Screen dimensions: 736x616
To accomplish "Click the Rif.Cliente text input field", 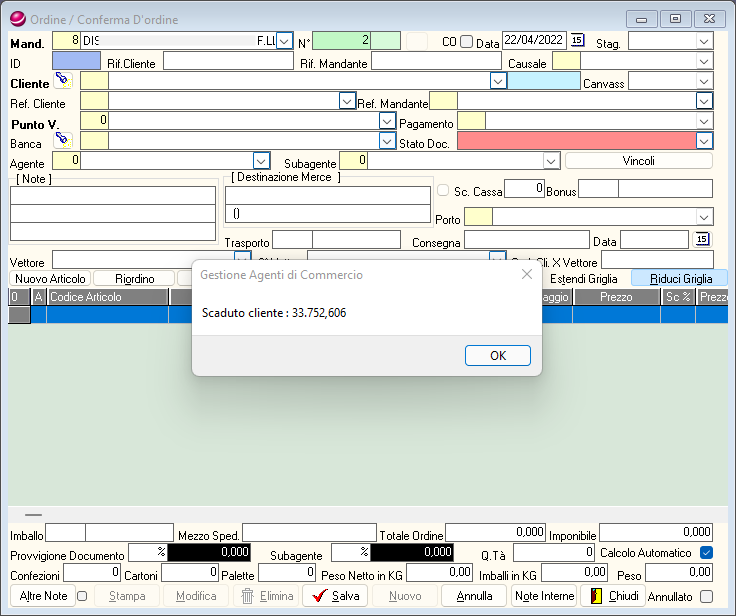I will tap(228, 61).
